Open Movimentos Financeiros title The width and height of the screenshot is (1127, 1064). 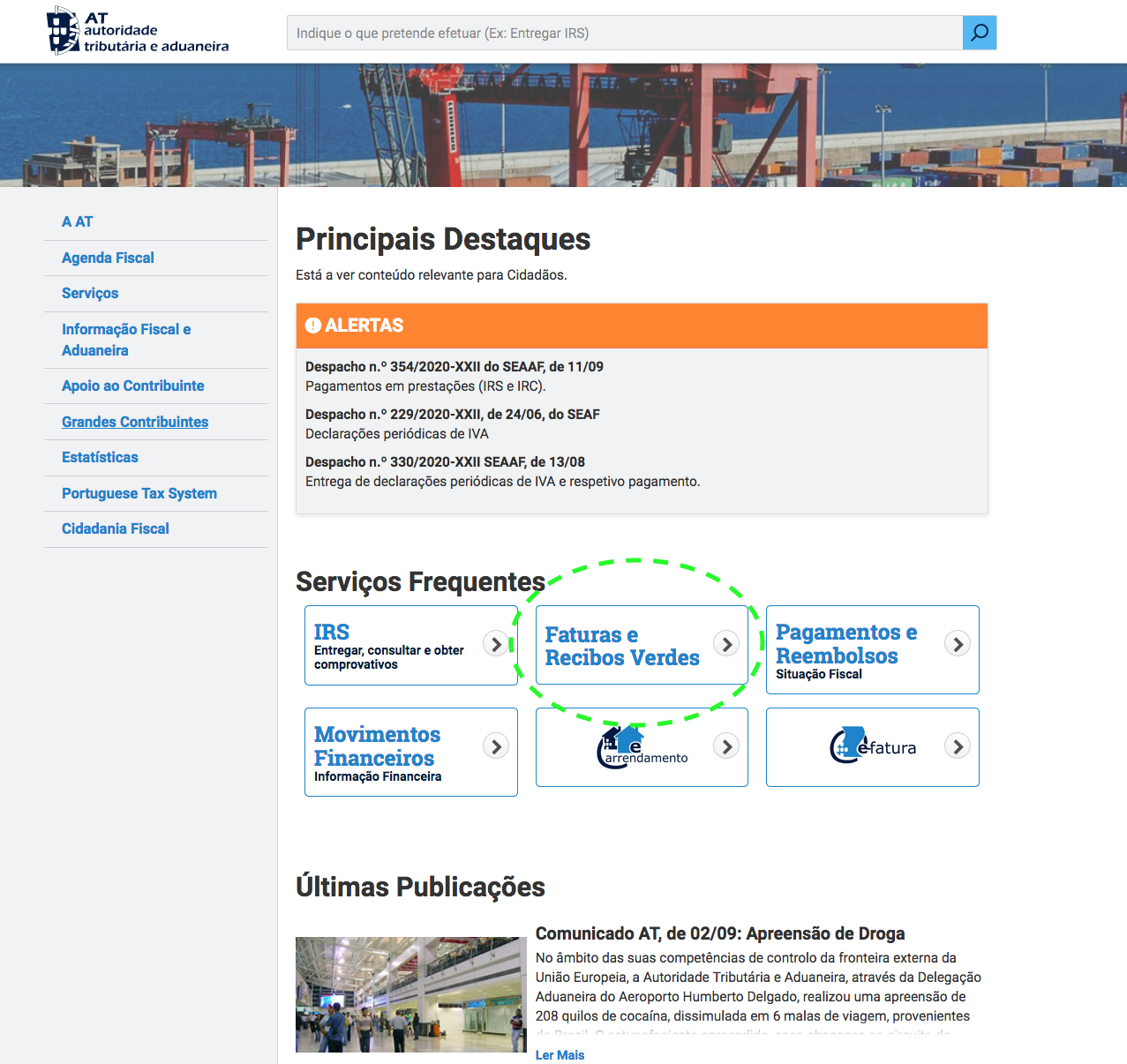(x=377, y=746)
